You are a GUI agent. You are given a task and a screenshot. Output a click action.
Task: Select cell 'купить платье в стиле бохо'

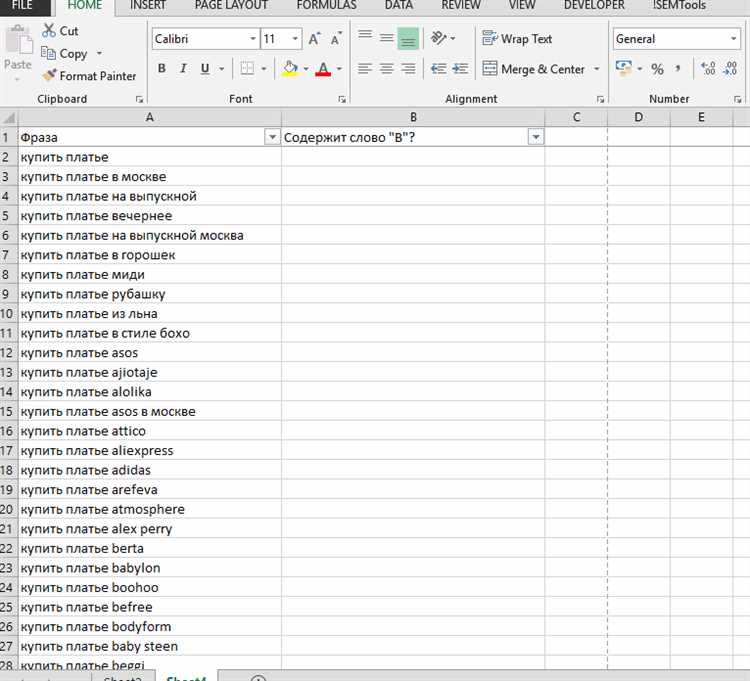pos(150,333)
